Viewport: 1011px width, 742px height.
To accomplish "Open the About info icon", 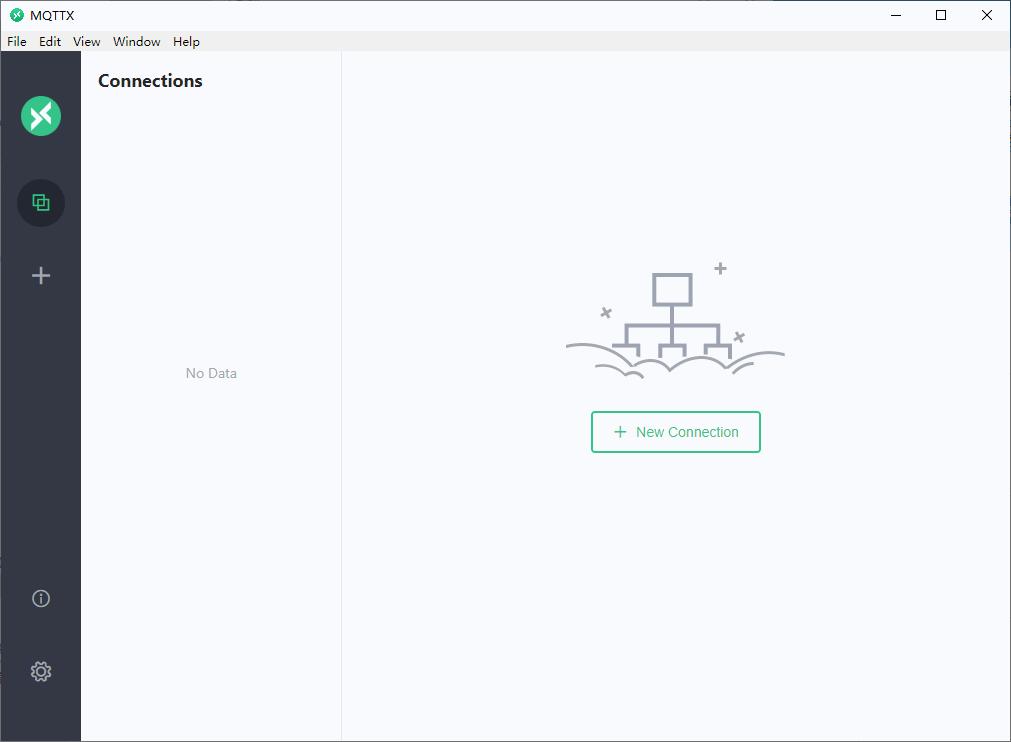I will tap(41, 599).
